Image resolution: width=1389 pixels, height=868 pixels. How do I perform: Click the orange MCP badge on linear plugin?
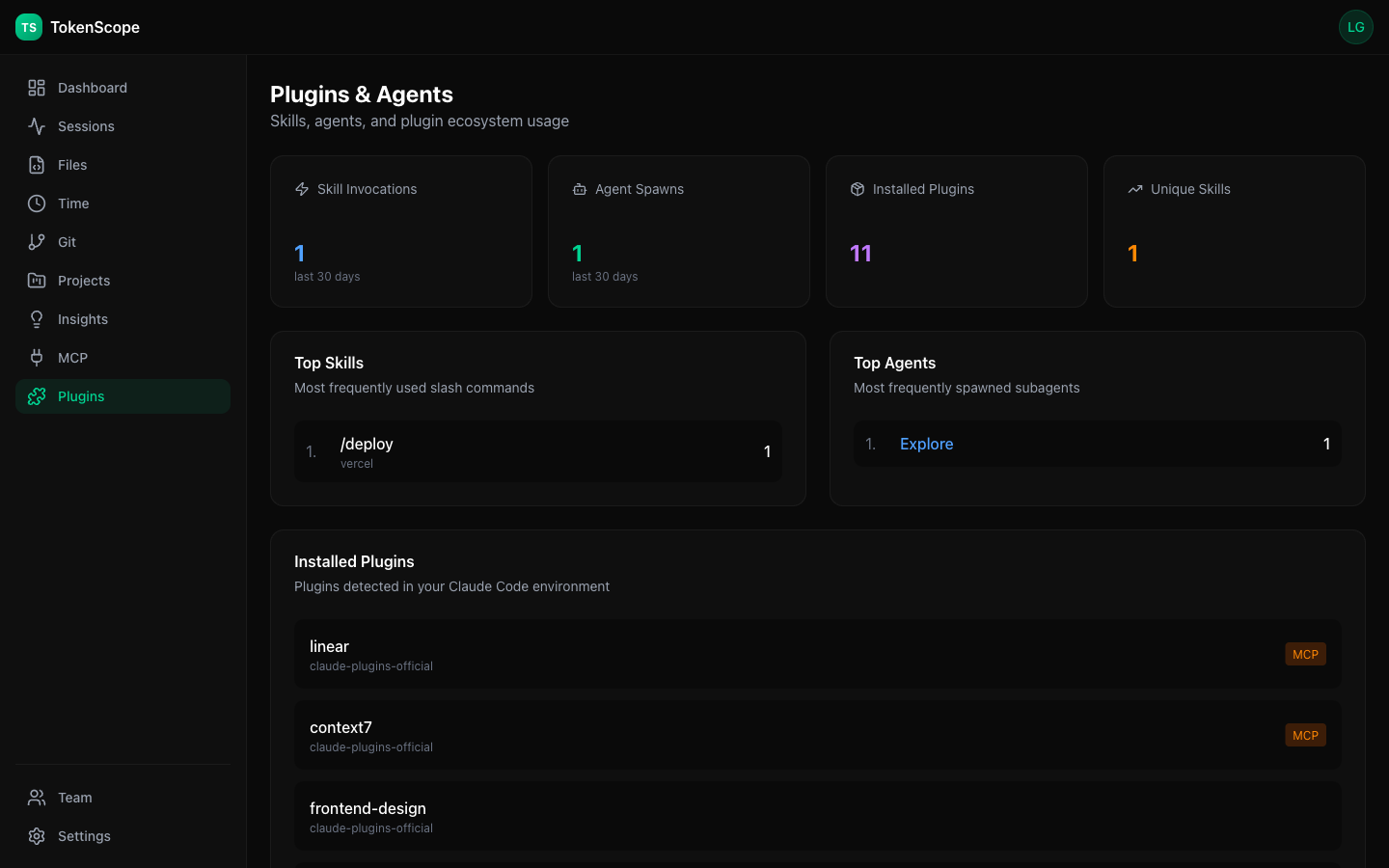pos(1305,654)
